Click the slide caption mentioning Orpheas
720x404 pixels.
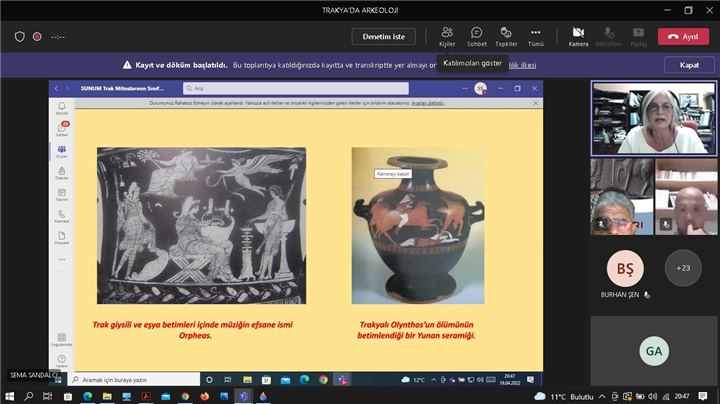pos(193,330)
